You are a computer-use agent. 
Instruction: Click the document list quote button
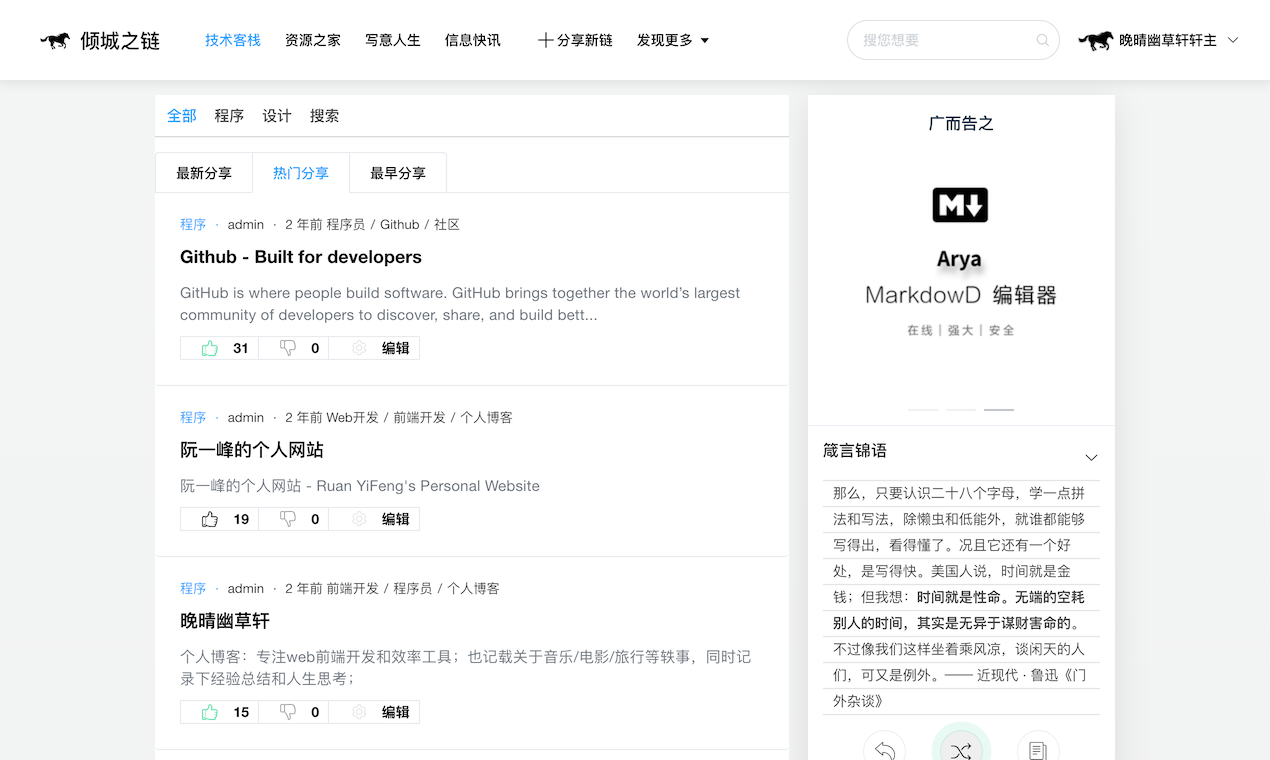pyautogui.click(x=1038, y=750)
